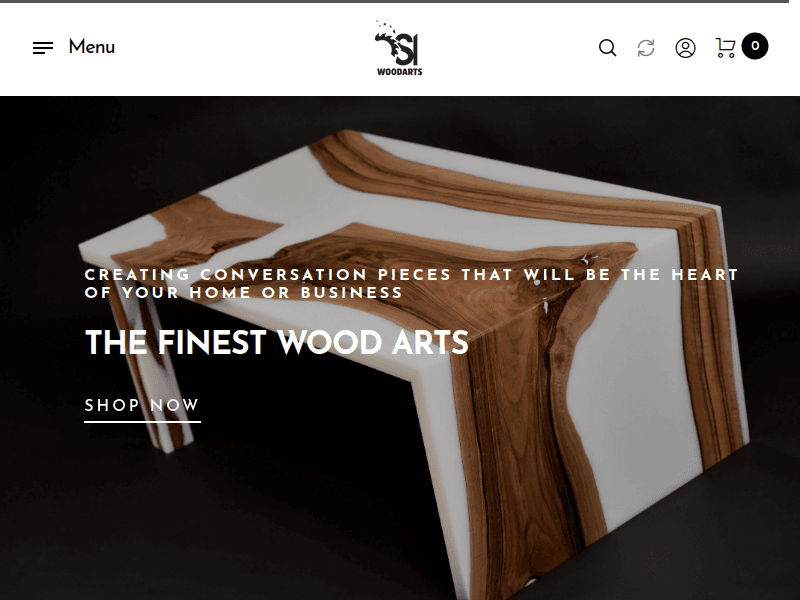
Task: Click the words OF YOUR HOME OR BUSINESS
Action: click(x=243, y=293)
